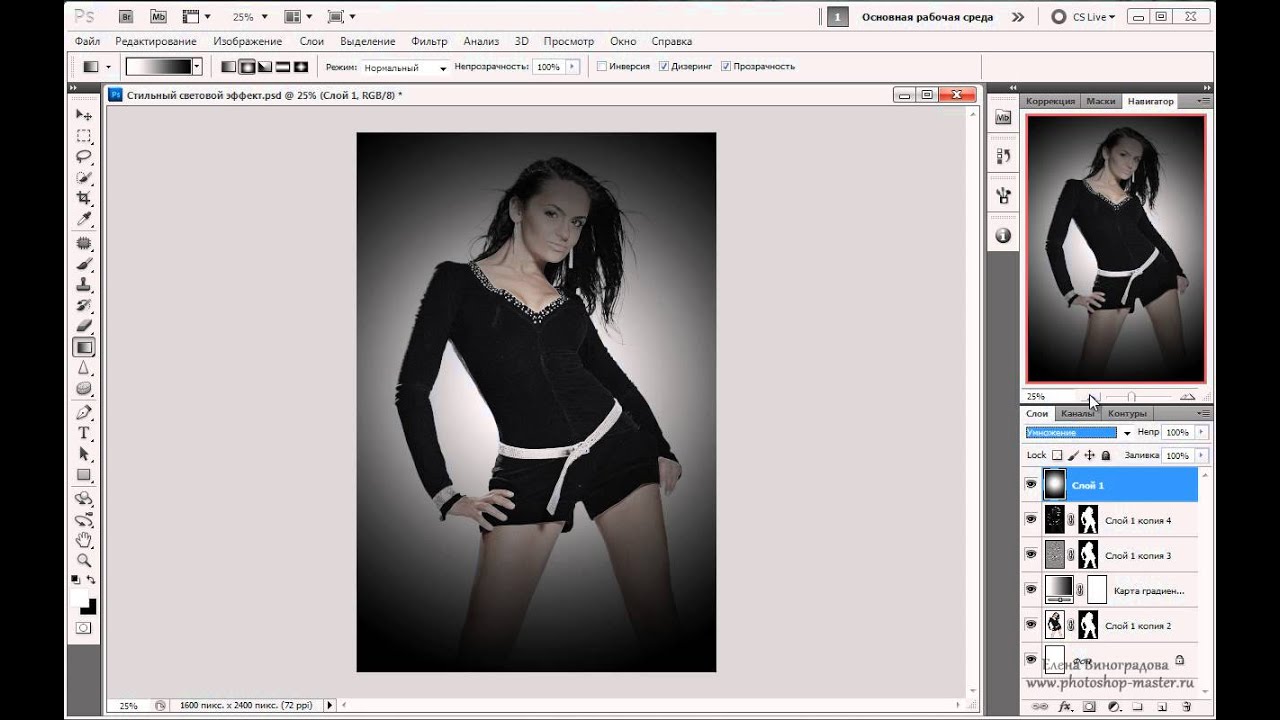
Task: Launch Adobe Bridge from the top bar
Action: [125, 17]
